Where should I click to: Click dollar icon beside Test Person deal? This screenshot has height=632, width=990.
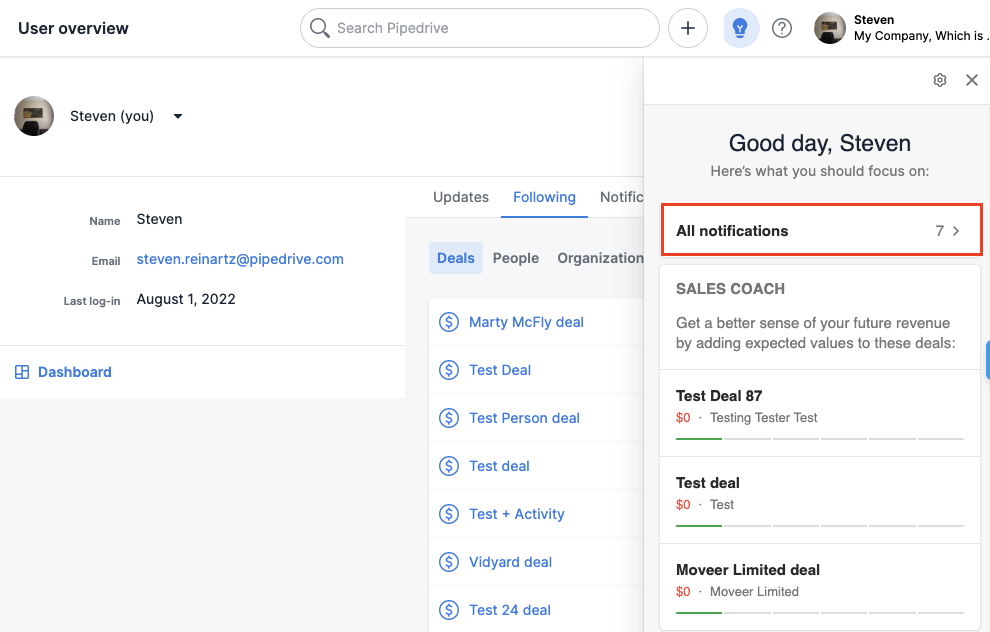coord(449,418)
